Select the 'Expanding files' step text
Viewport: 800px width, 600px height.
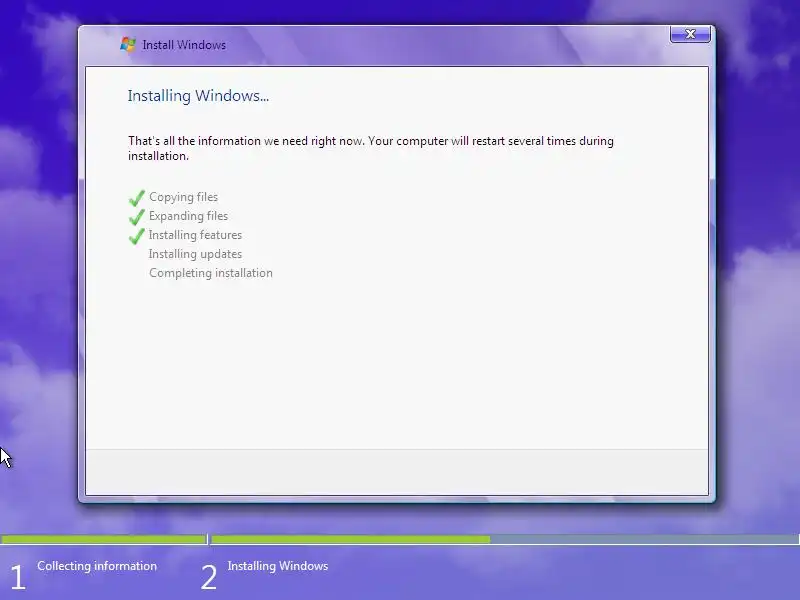pos(188,216)
